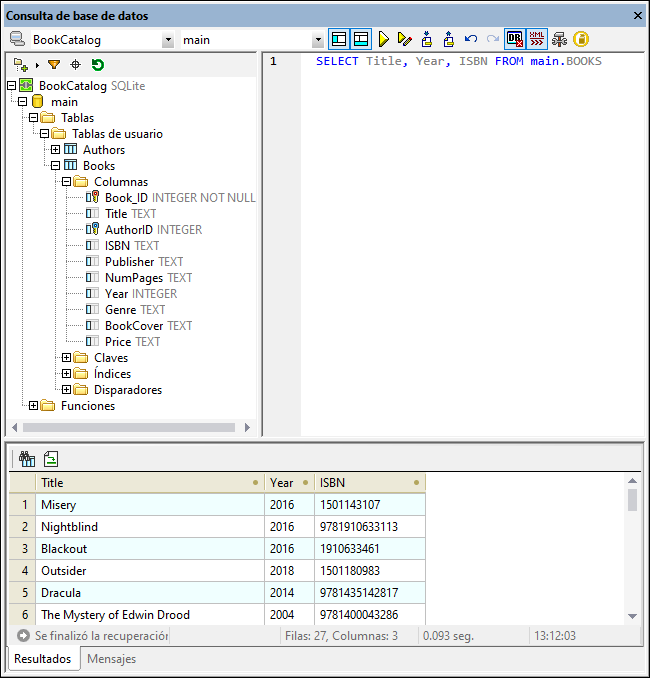Image resolution: width=650 pixels, height=678 pixels.
Task: Click the undo arrow in toolbar
Action: click(470, 40)
